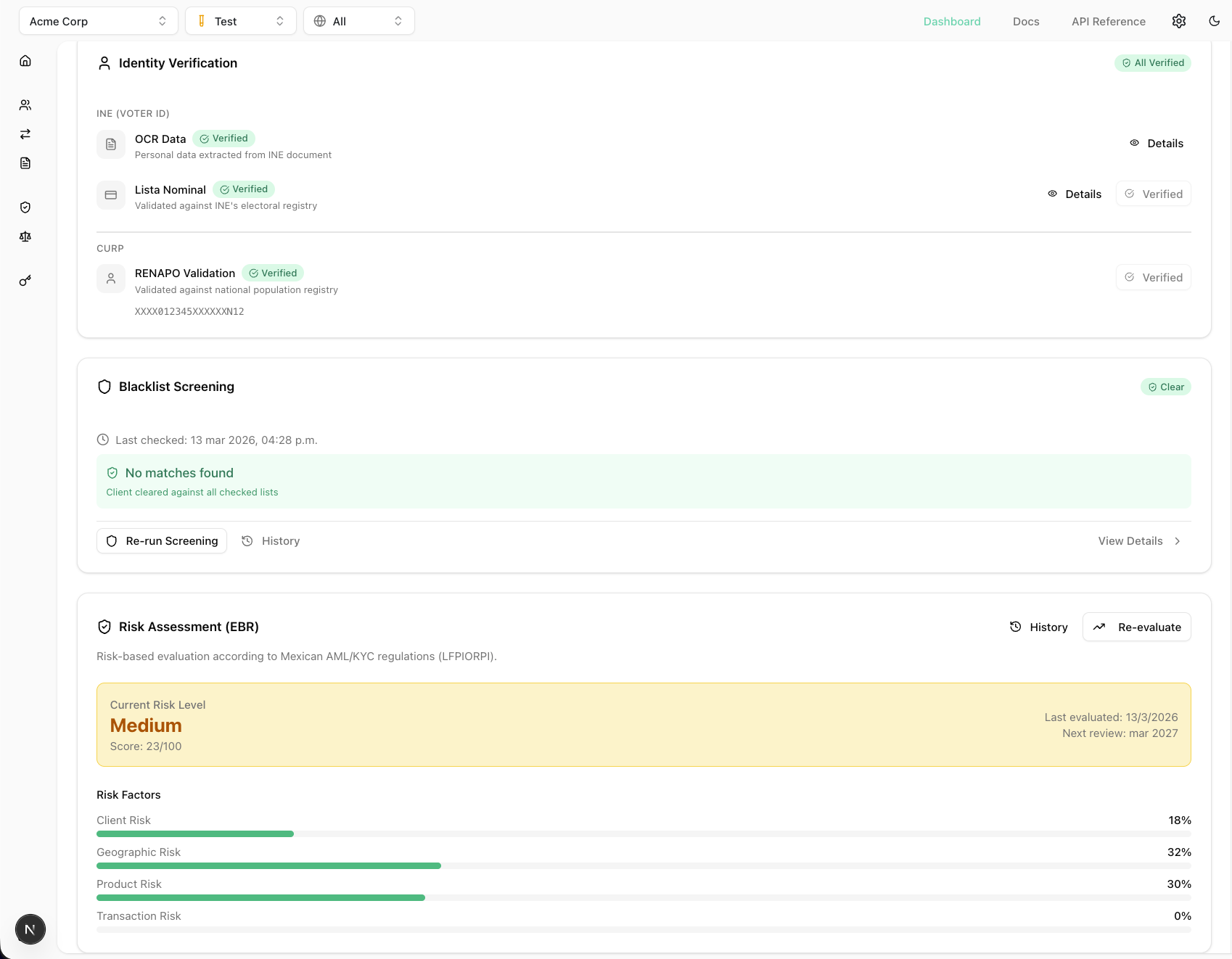Image resolution: width=1232 pixels, height=959 pixels.
Task: Toggle dark mode moon icon
Action: pyautogui.click(x=1215, y=21)
